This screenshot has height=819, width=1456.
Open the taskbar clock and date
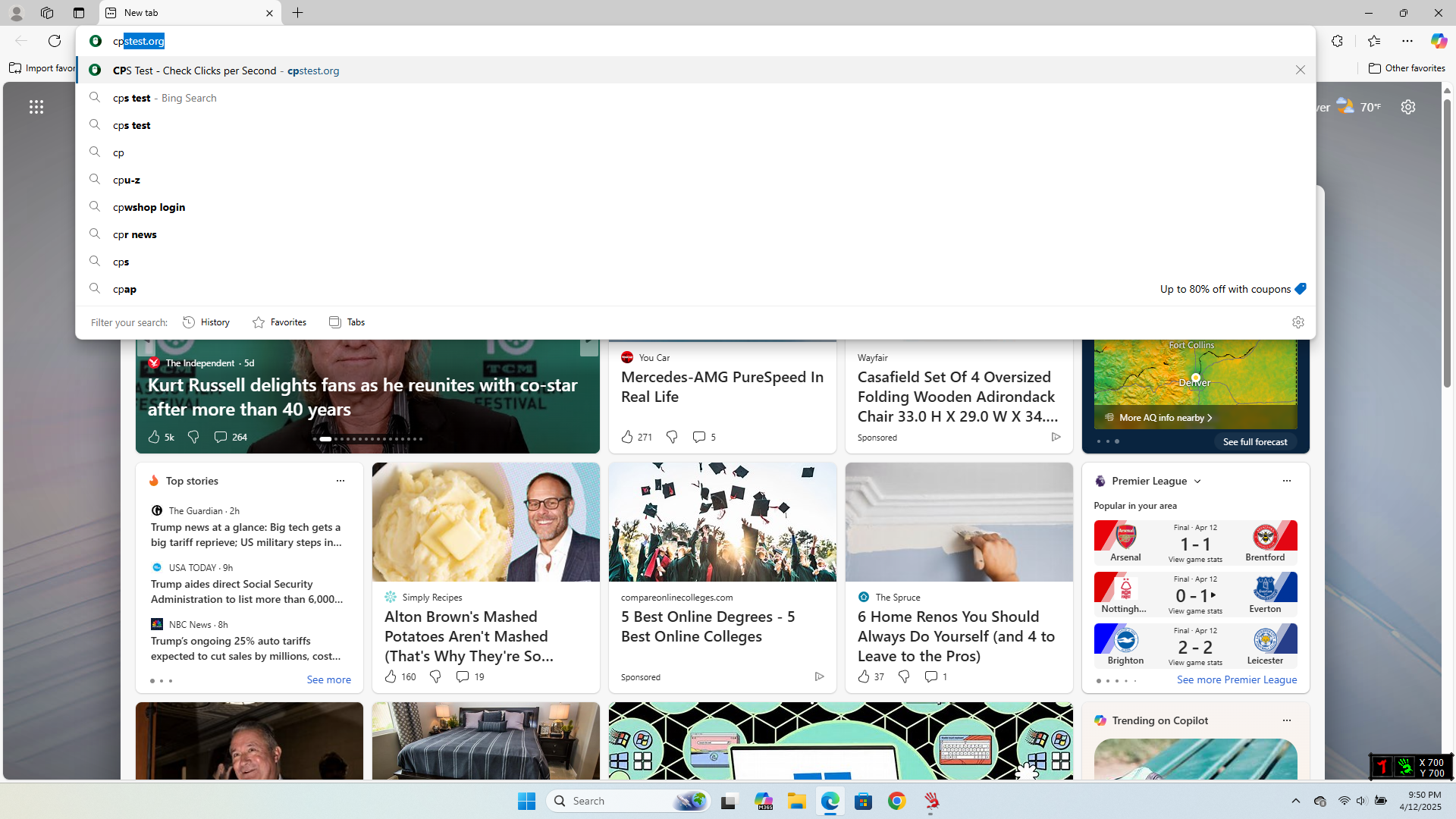point(1420,801)
